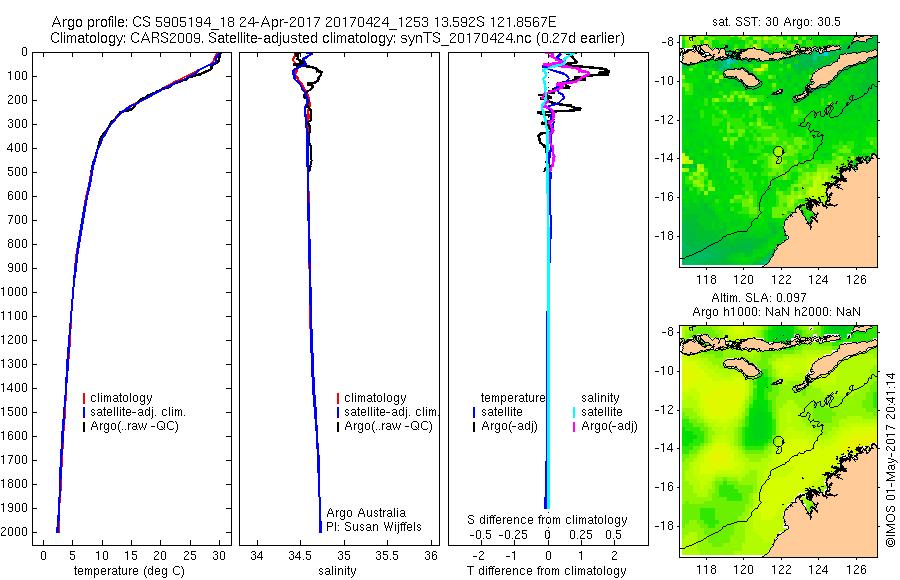Click the Argo float circle on SLA map

(x=778, y=442)
